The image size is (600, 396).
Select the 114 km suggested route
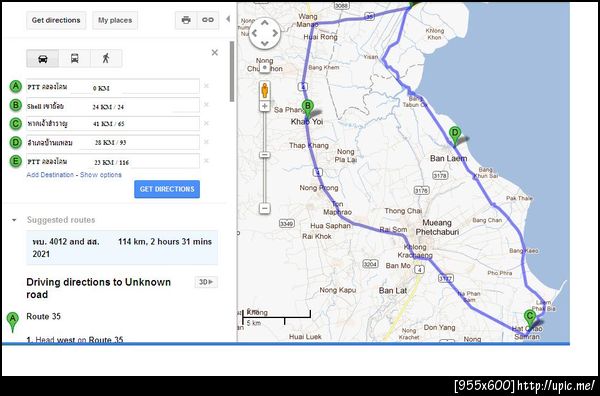click(122, 248)
